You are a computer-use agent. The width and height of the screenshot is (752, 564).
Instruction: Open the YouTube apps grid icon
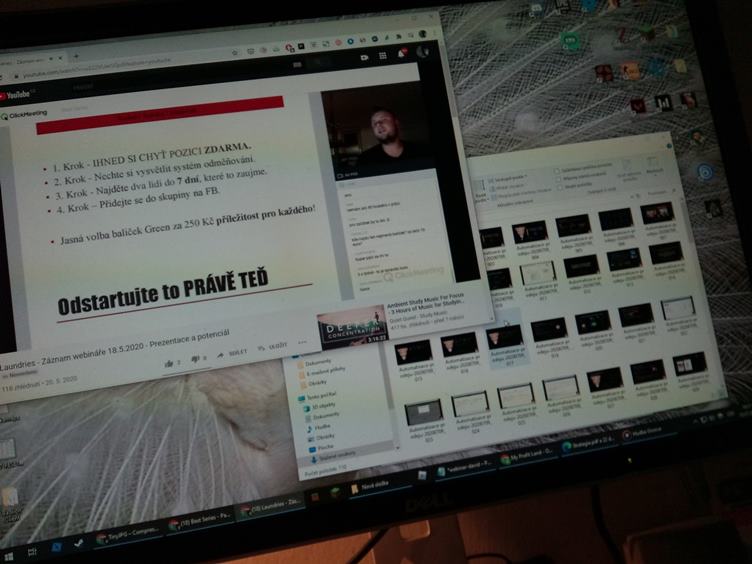(383, 56)
